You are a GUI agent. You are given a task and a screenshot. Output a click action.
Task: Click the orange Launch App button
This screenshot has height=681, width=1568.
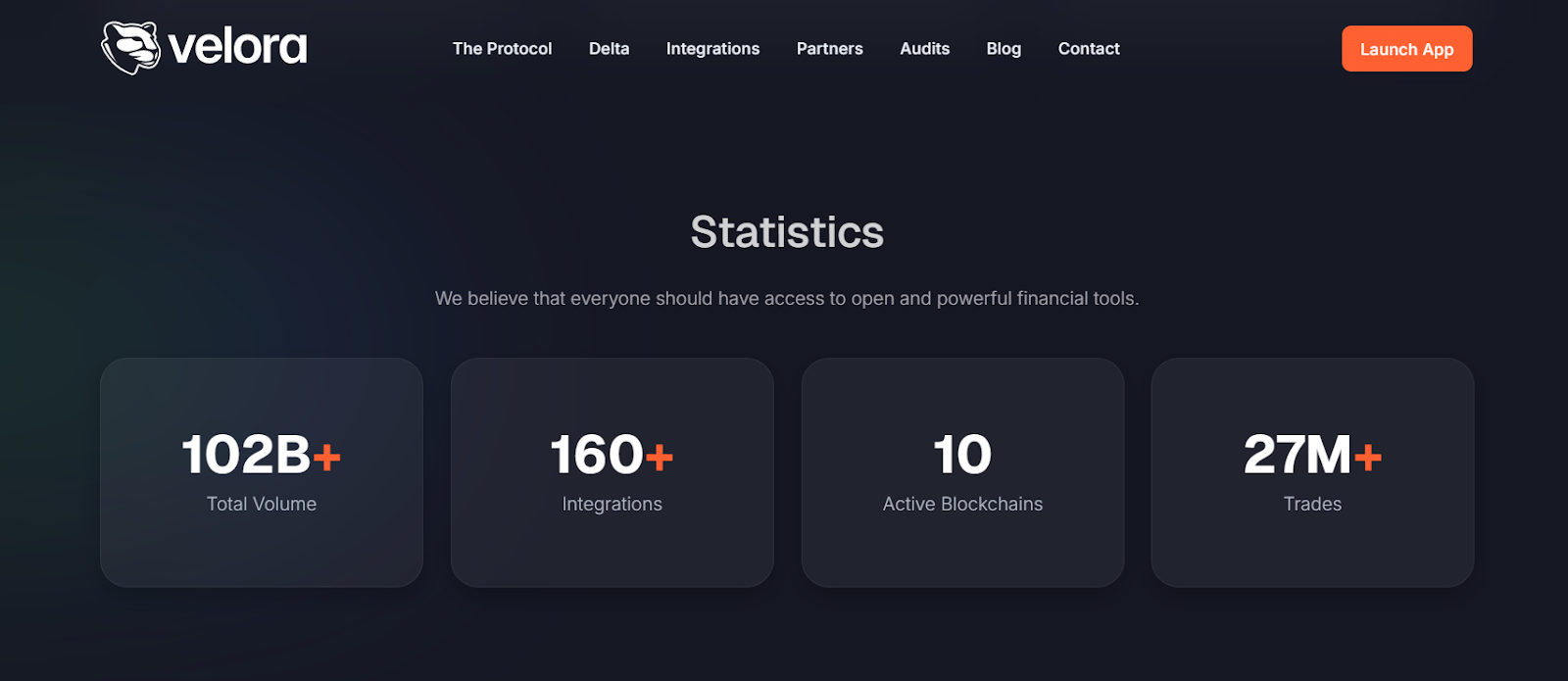coord(1406,49)
